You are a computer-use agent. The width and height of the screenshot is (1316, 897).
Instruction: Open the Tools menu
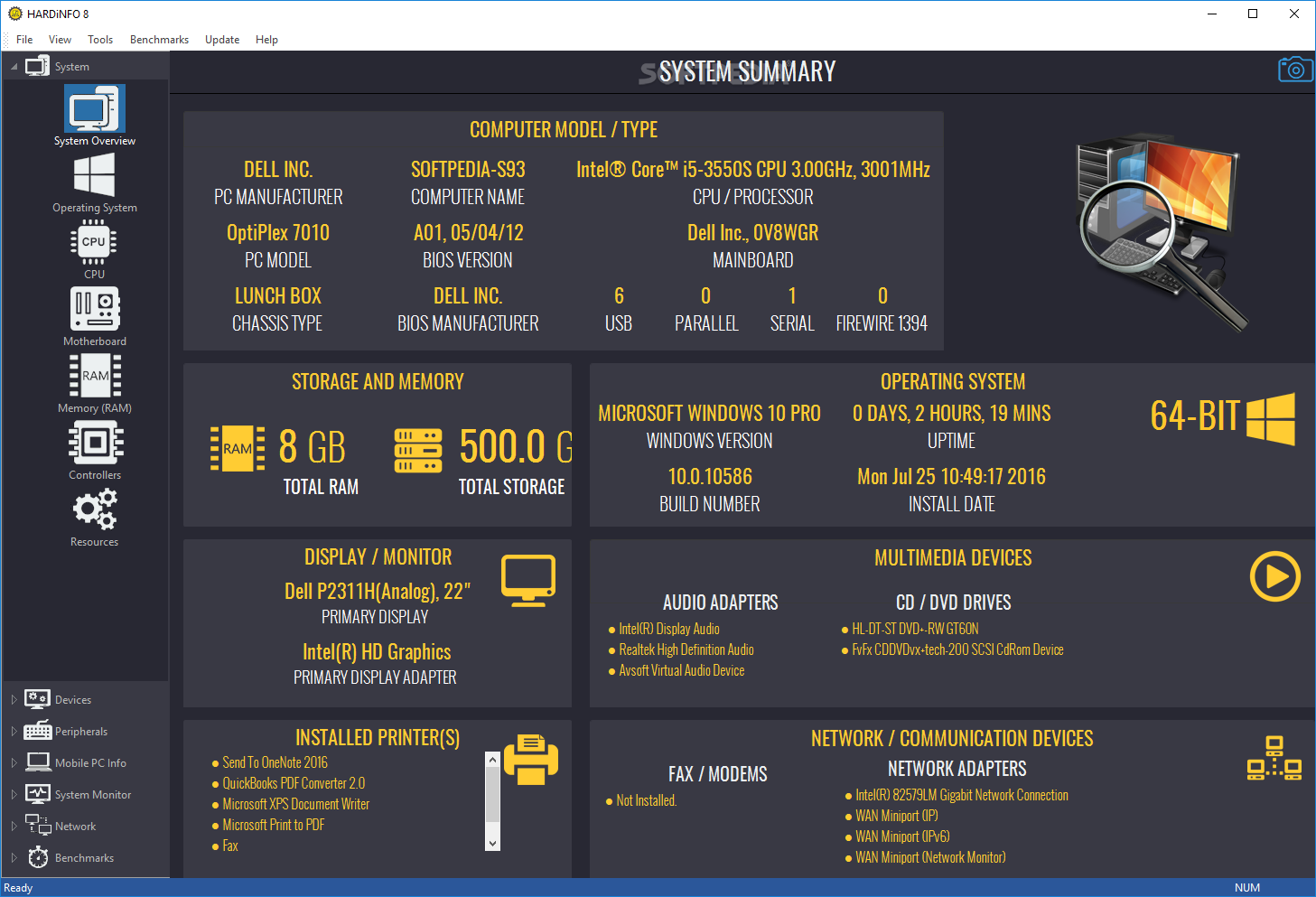click(x=100, y=39)
